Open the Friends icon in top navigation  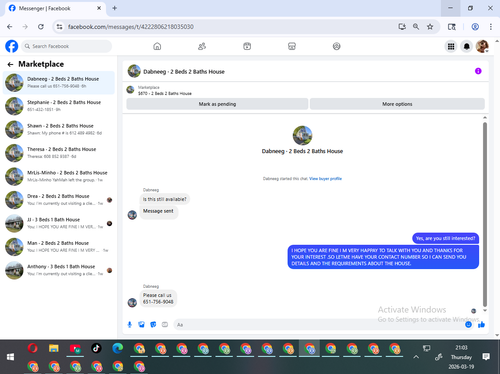(202, 46)
